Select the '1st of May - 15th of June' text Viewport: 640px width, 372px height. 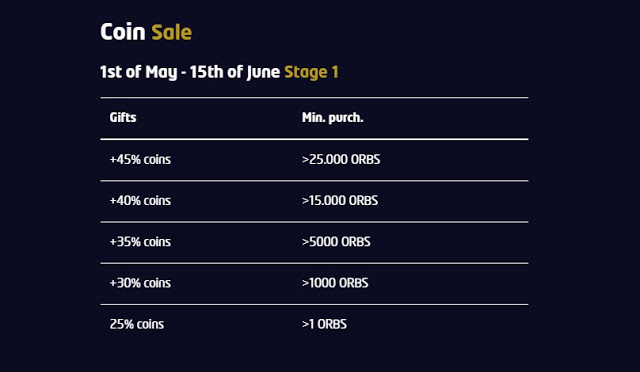(x=190, y=72)
